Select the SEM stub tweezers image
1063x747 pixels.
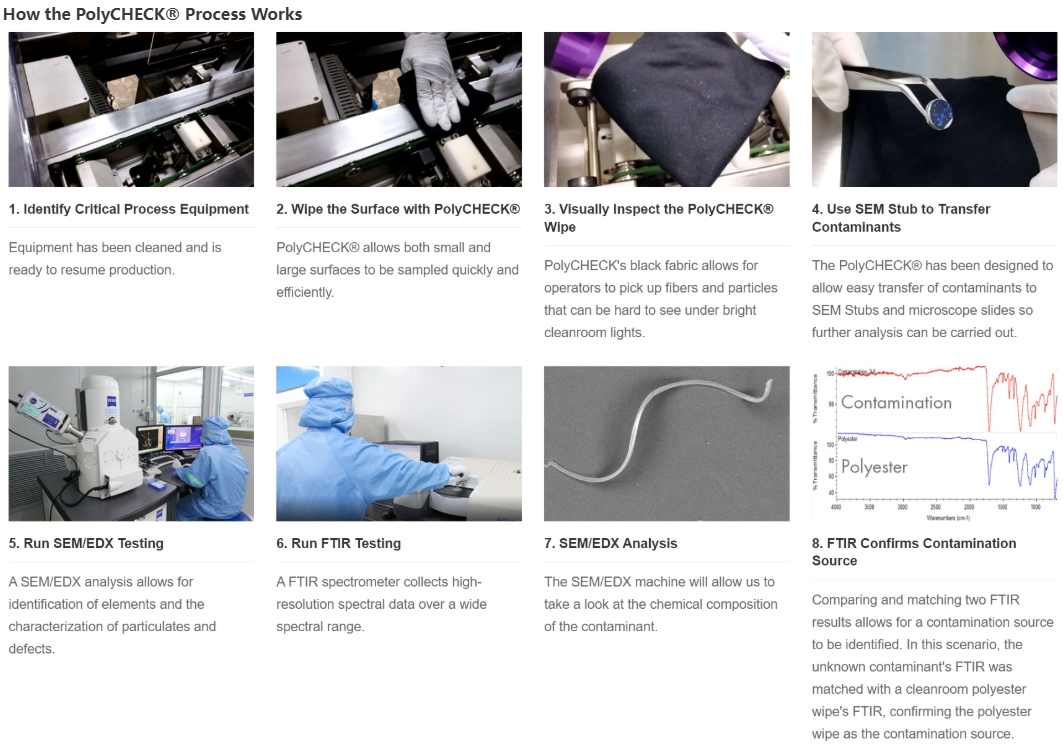click(x=934, y=109)
